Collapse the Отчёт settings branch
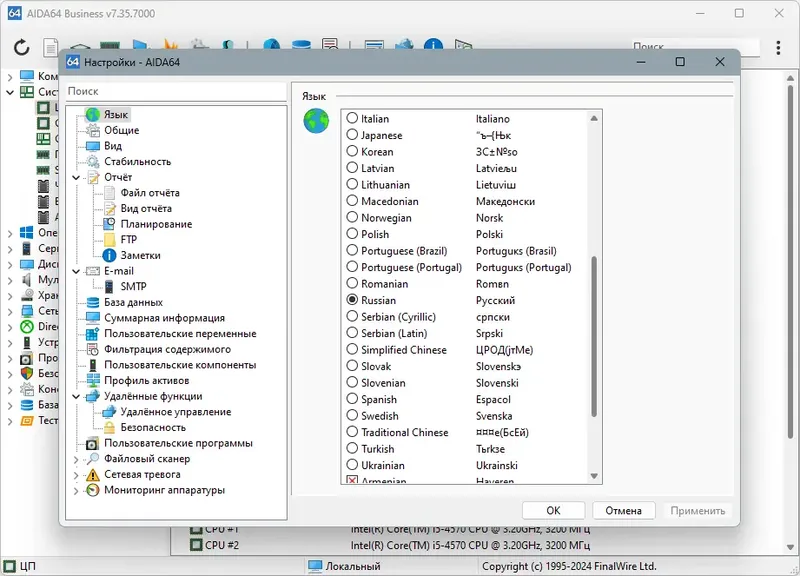800x576 pixels. pyautogui.click(x=76, y=178)
